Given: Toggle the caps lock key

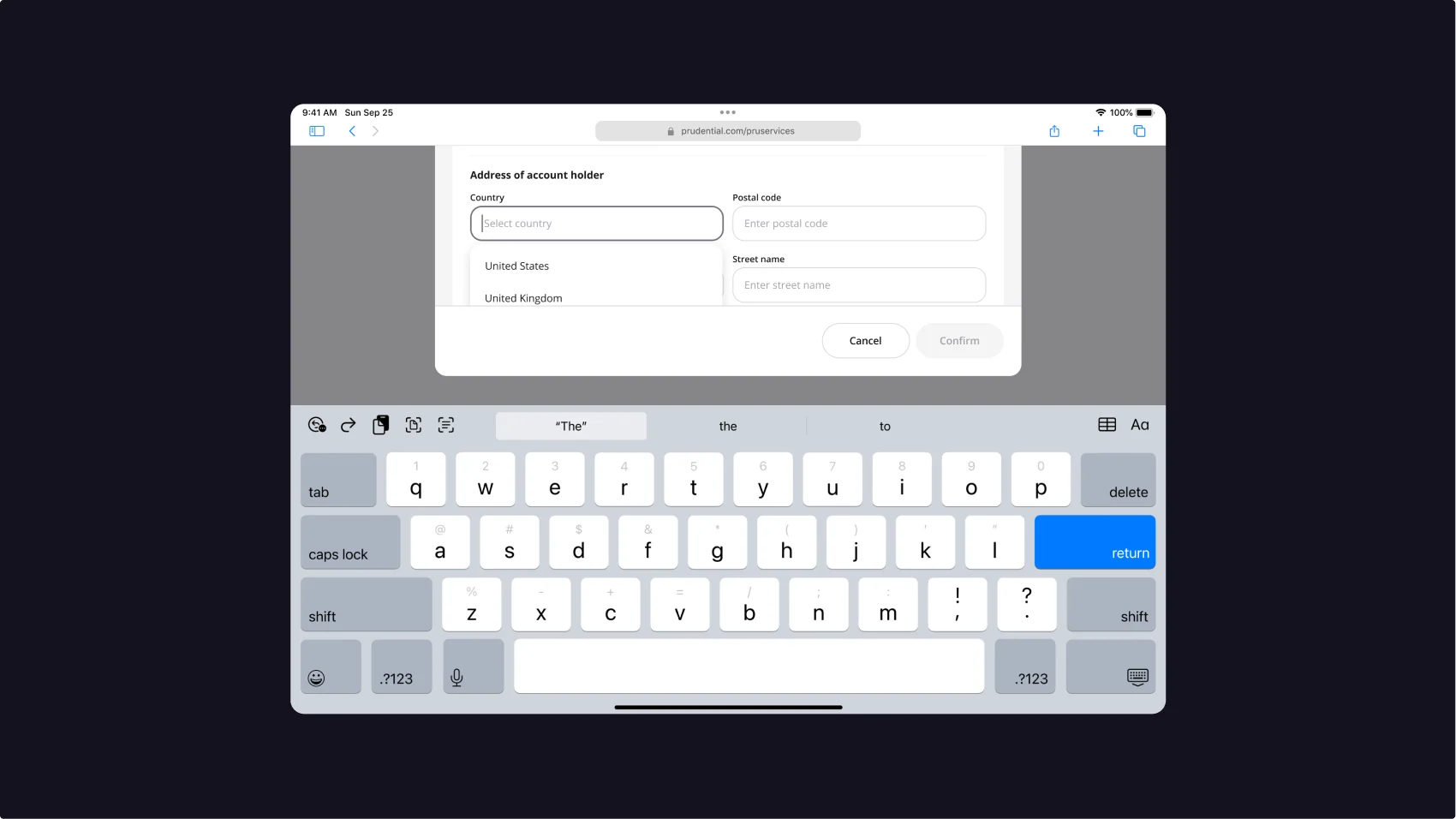Looking at the screenshot, I should coord(350,542).
